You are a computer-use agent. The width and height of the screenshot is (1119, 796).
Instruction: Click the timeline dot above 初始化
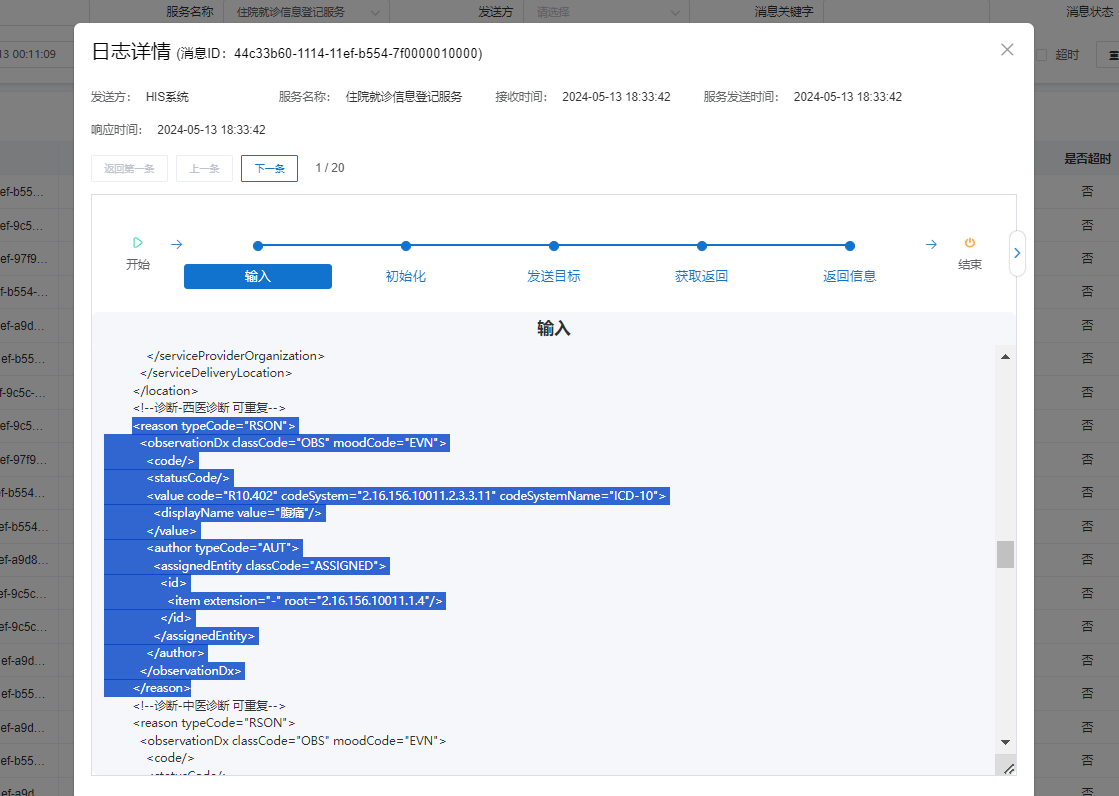pyautogui.click(x=405, y=246)
